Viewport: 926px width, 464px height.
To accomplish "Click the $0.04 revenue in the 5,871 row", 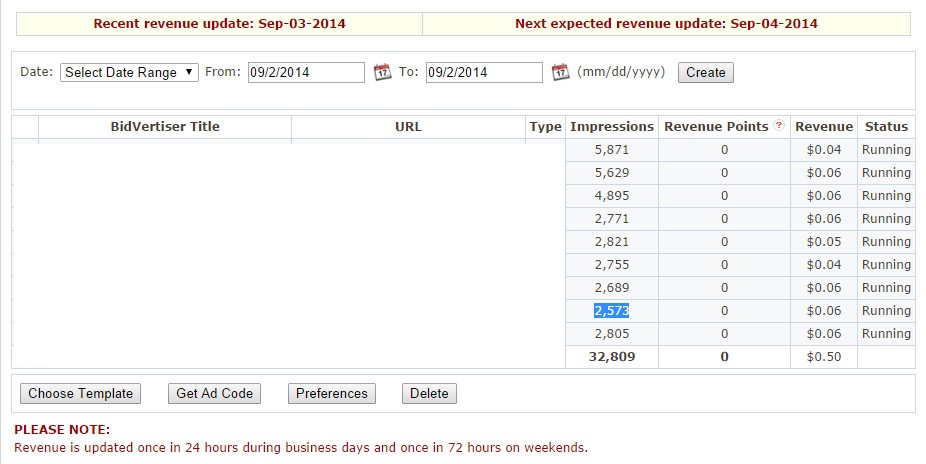I will [x=824, y=150].
